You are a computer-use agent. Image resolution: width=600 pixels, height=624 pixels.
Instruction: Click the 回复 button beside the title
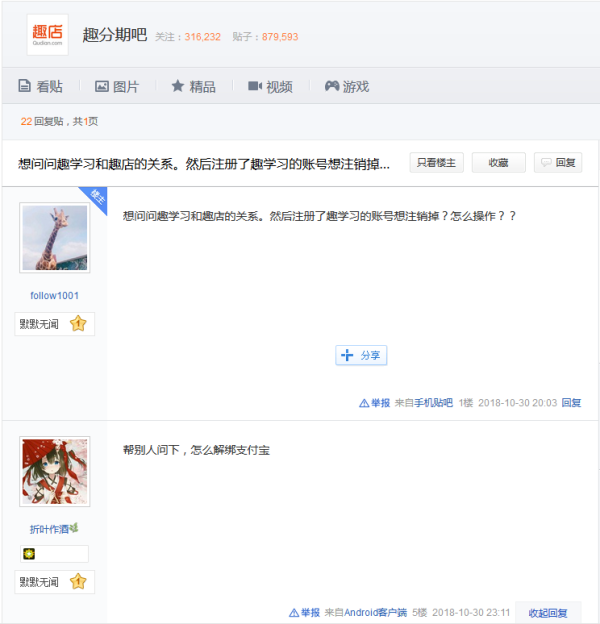point(558,162)
